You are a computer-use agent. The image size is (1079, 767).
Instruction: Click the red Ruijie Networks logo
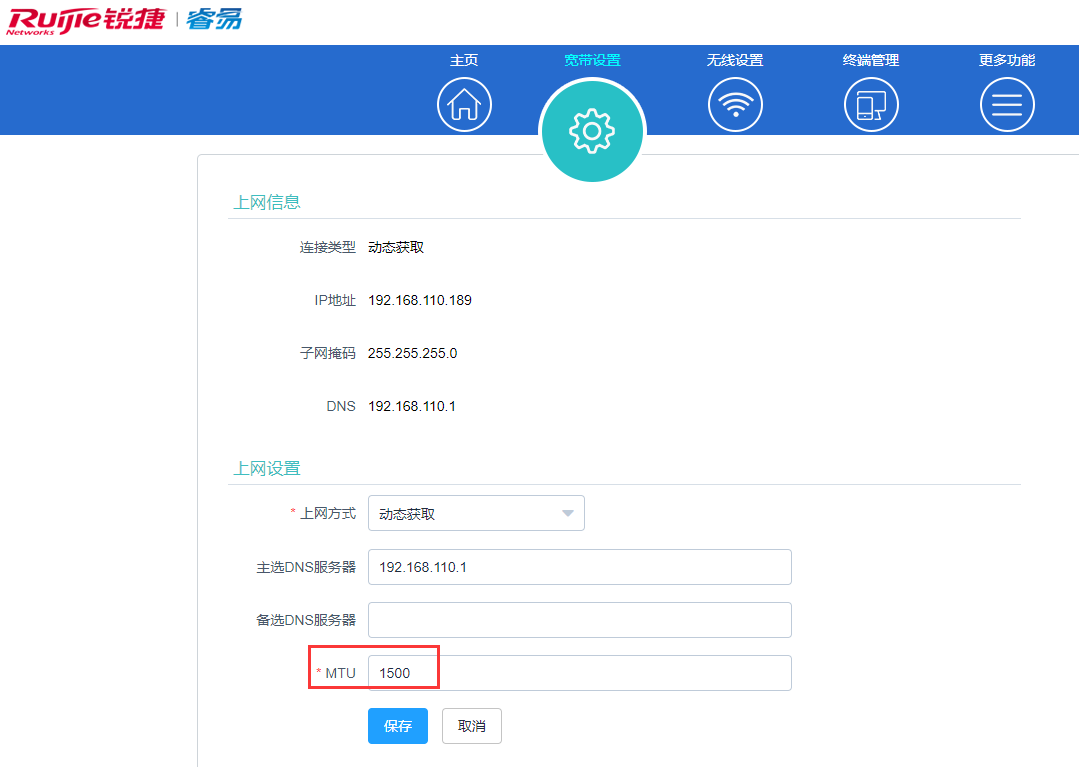(x=86, y=20)
